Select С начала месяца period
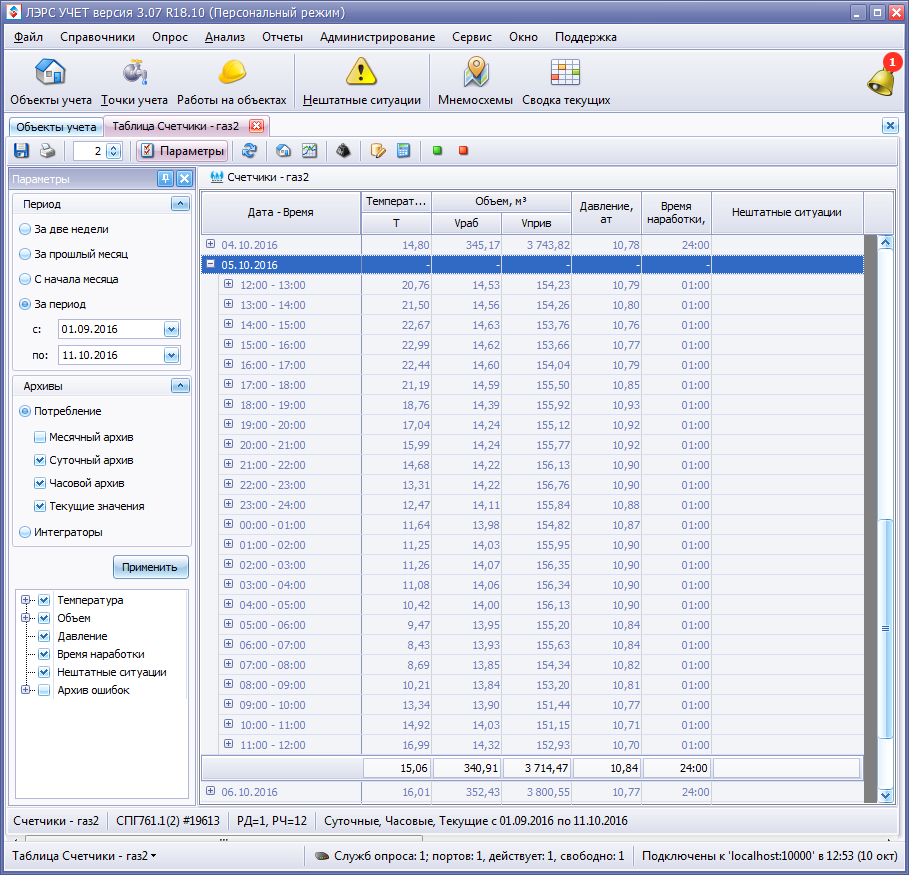The image size is (909, 875). pyautogui.click(x=25, y=279)
